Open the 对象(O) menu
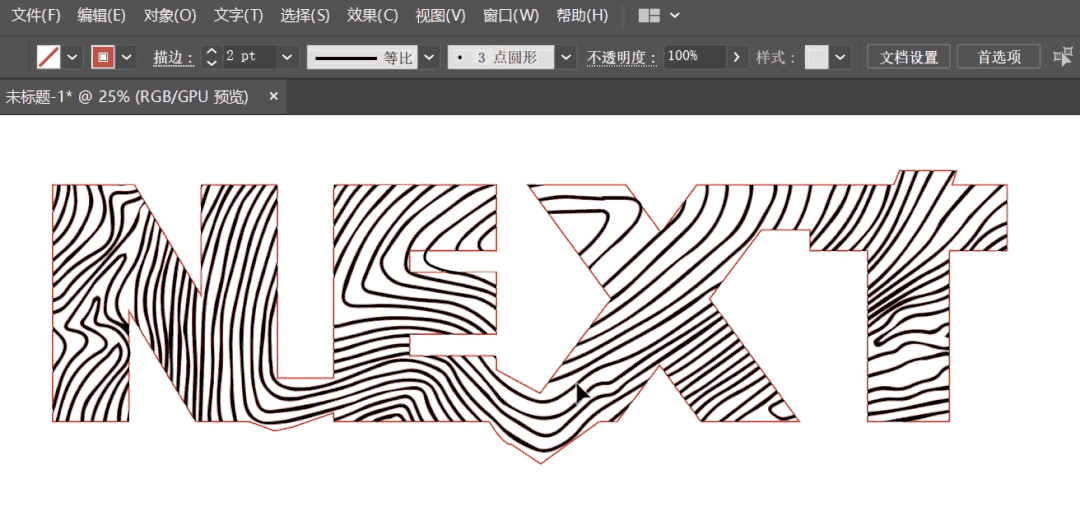 point(169,15)
